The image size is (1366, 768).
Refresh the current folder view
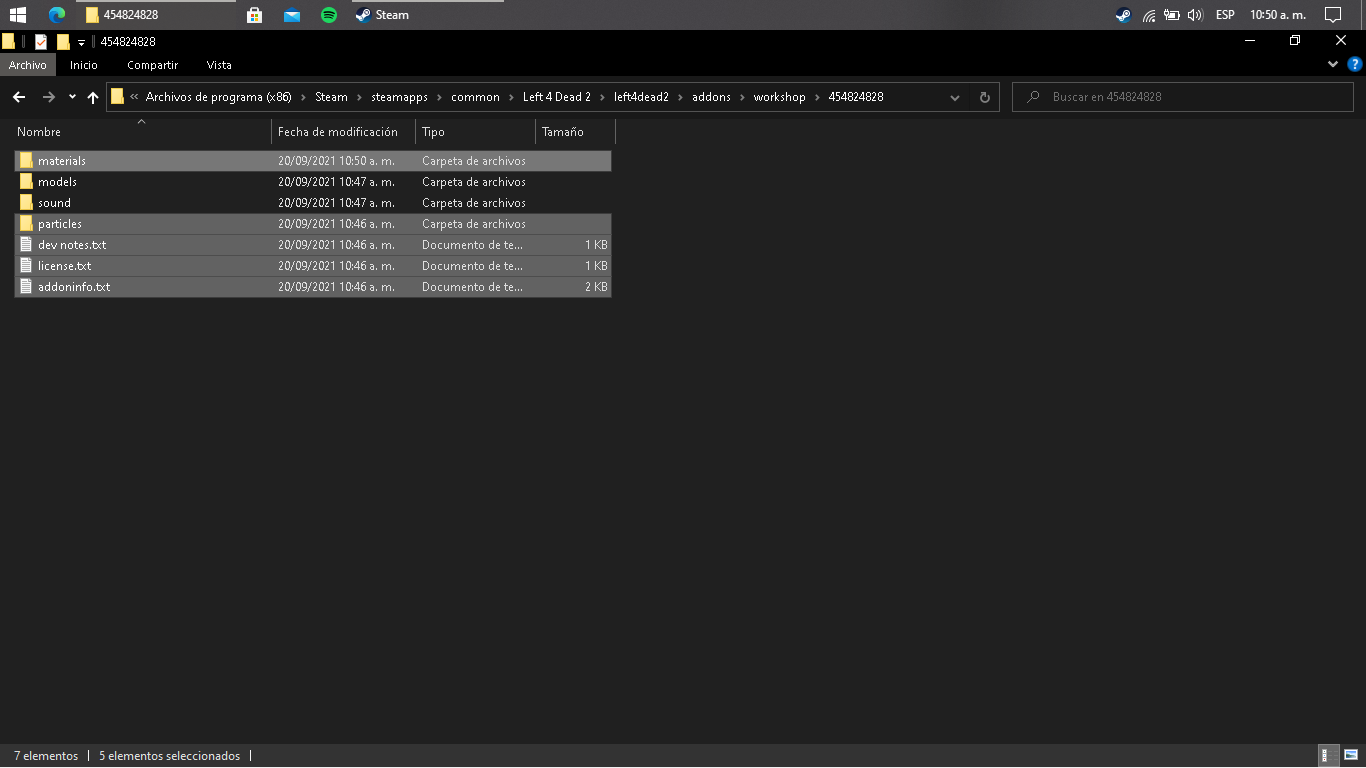pos(985,97)
